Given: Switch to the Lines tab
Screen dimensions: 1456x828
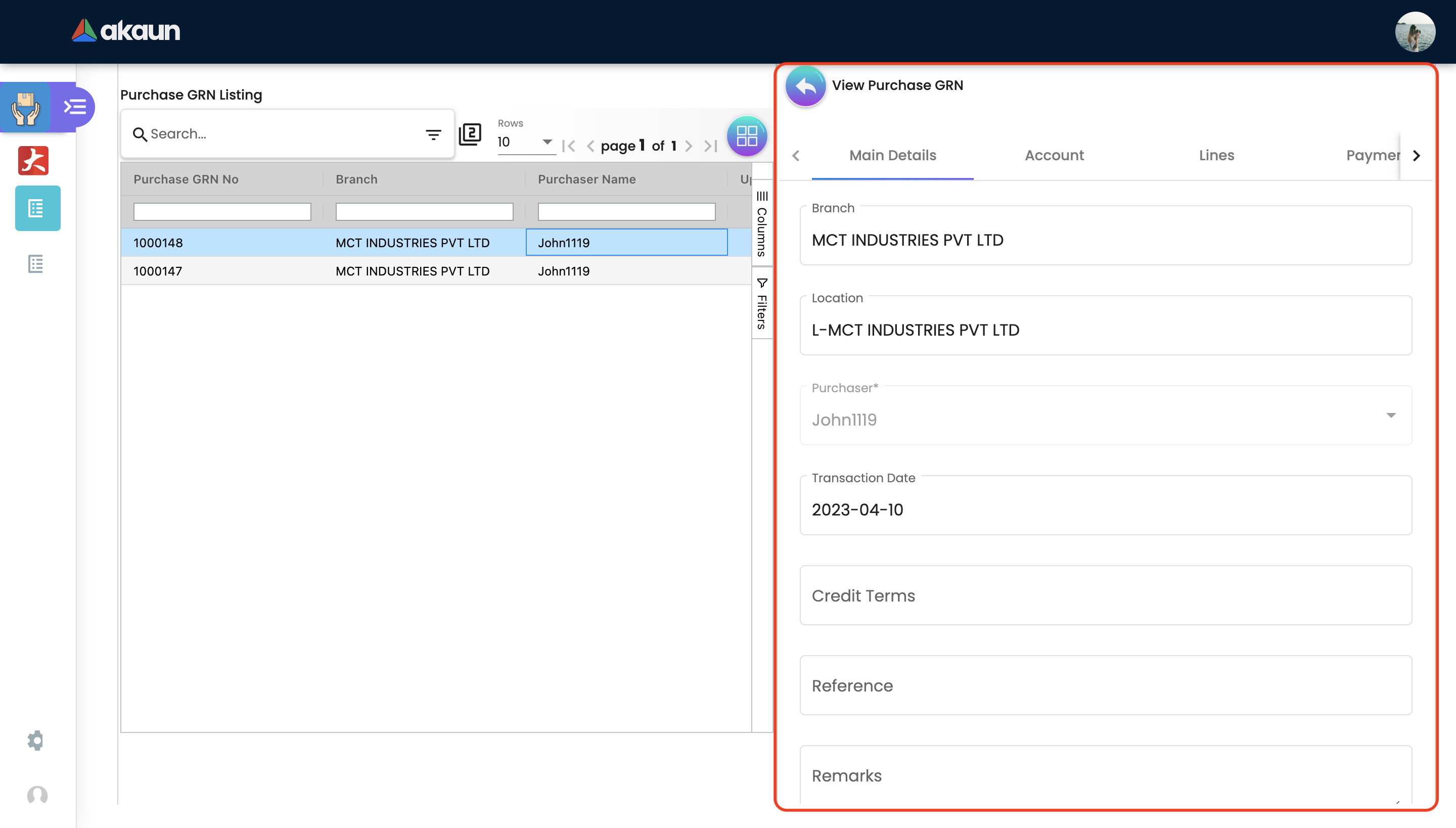Looking at the screenshot, I should click(x=1216, y=155).
